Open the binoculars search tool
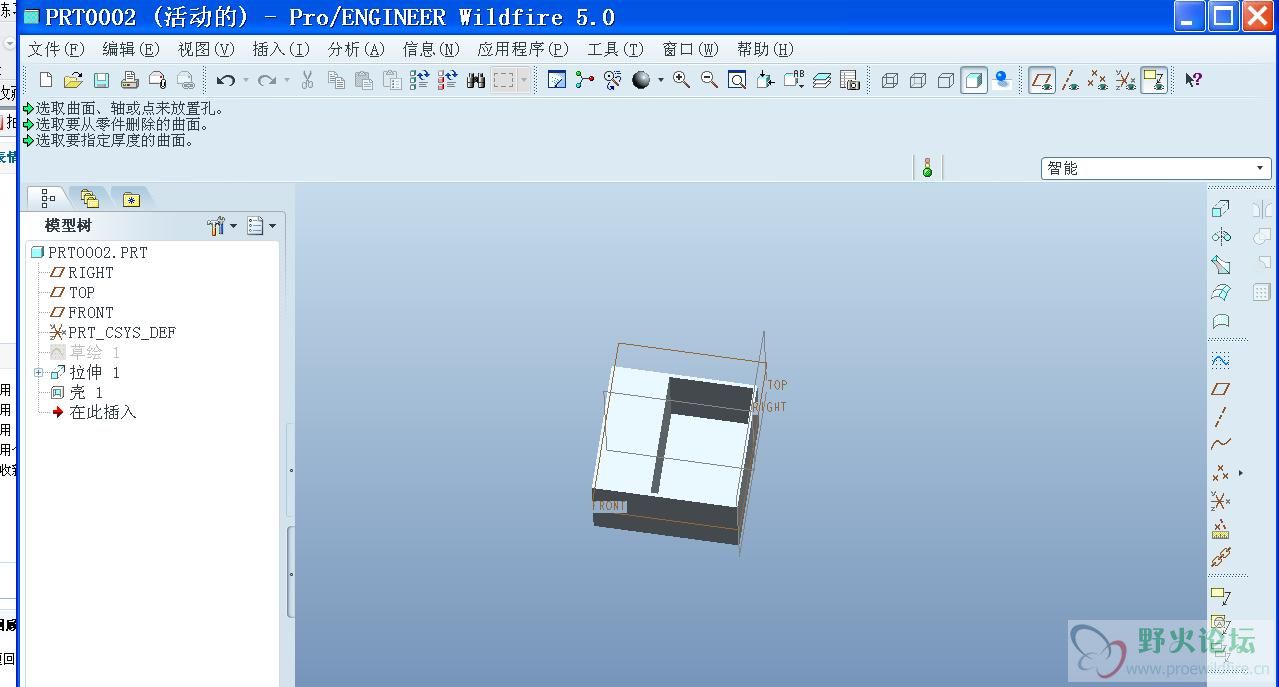The height and width of the screenshot is (687, 1279). pyautogui.click(x=476, y=80)
